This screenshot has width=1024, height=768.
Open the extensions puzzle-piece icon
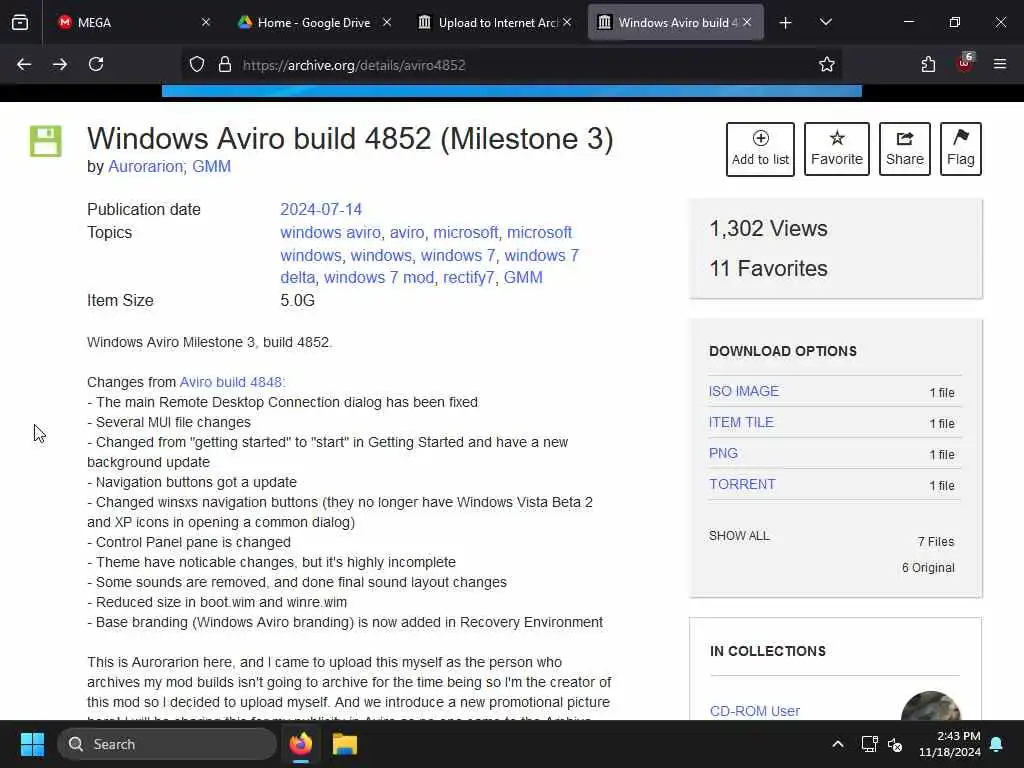click(x=928, y=64)
